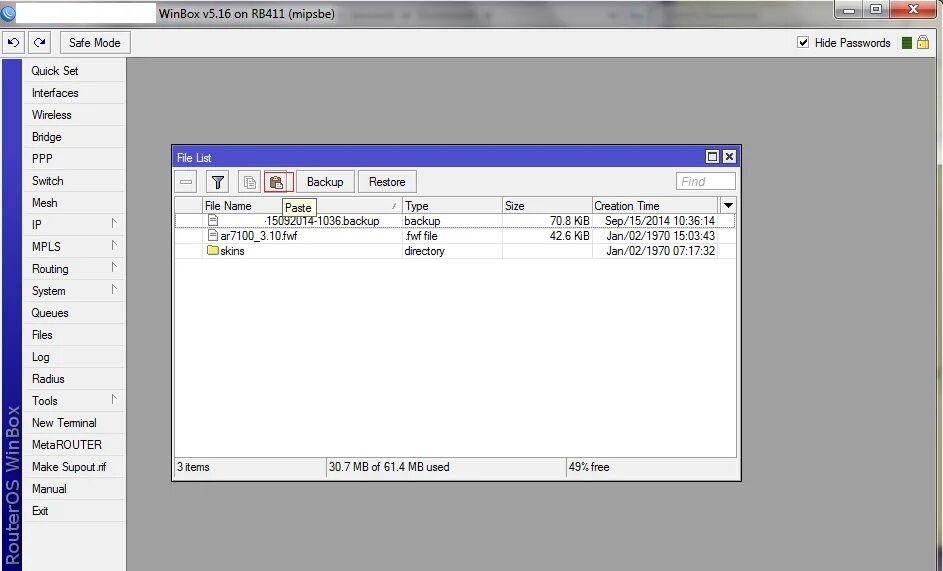
Task: Select the 15092014-1036.backup file row
Action: (455, 221)
